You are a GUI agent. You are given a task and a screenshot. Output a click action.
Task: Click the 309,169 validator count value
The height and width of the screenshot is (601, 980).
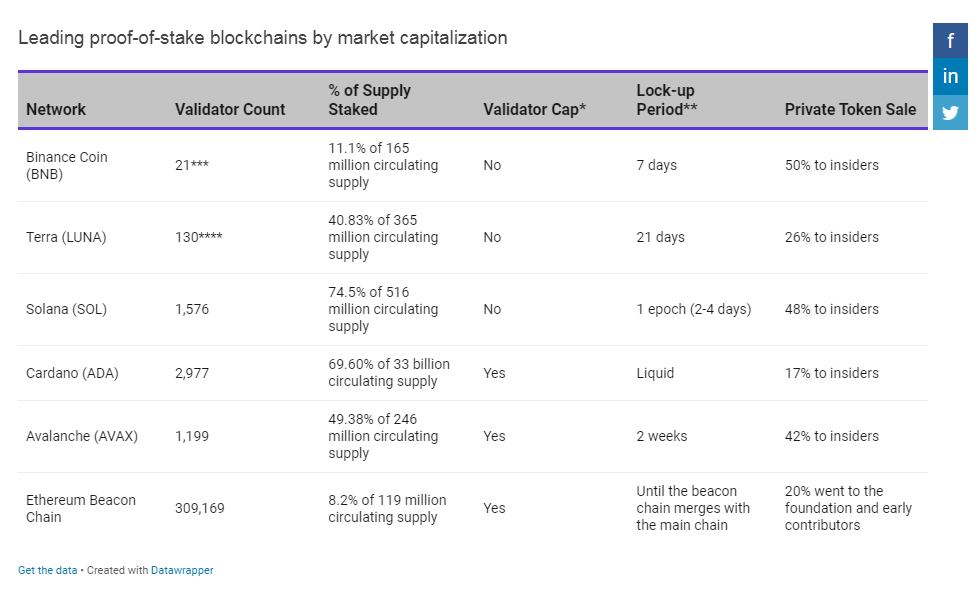pos(199,509)
